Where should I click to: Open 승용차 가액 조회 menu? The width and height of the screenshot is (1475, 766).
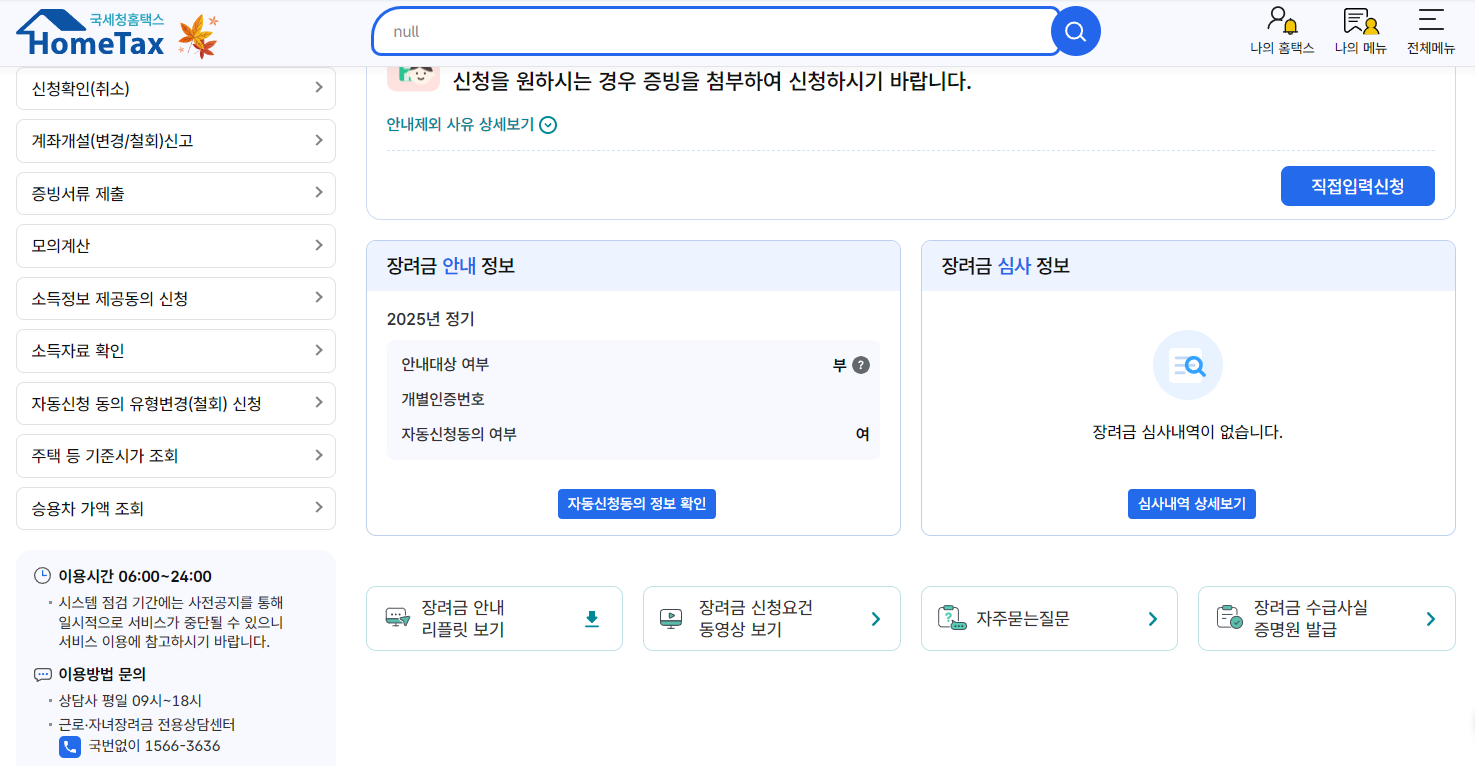pos(176,508)
